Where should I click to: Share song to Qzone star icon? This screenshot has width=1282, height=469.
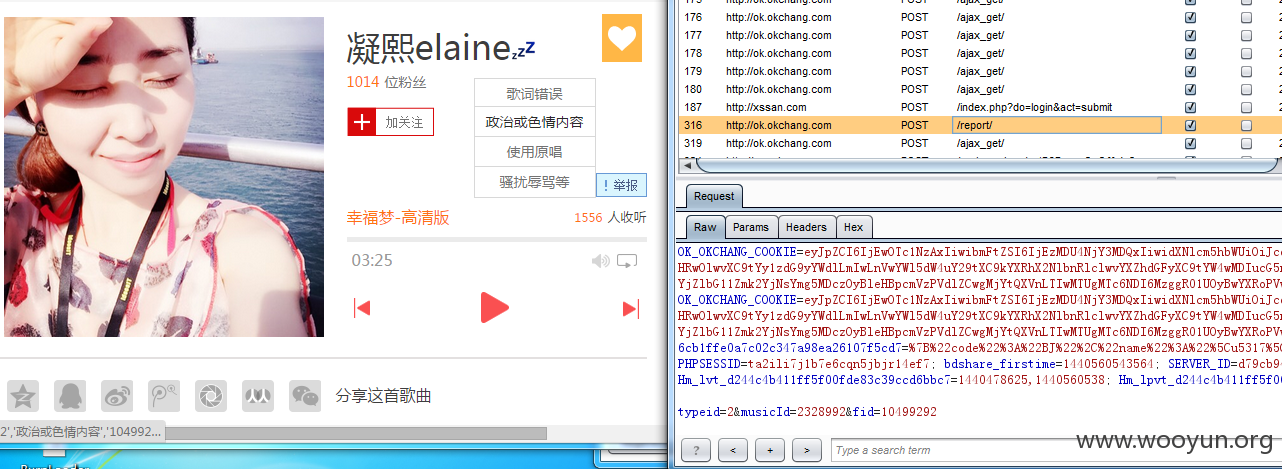coord(23,396)
